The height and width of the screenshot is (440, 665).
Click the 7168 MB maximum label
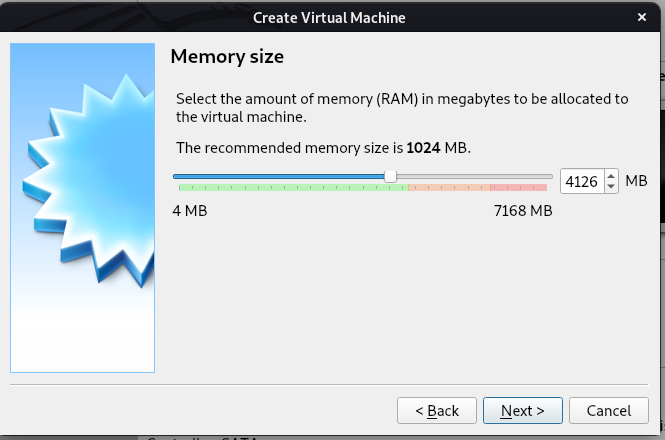pos(523,211)
